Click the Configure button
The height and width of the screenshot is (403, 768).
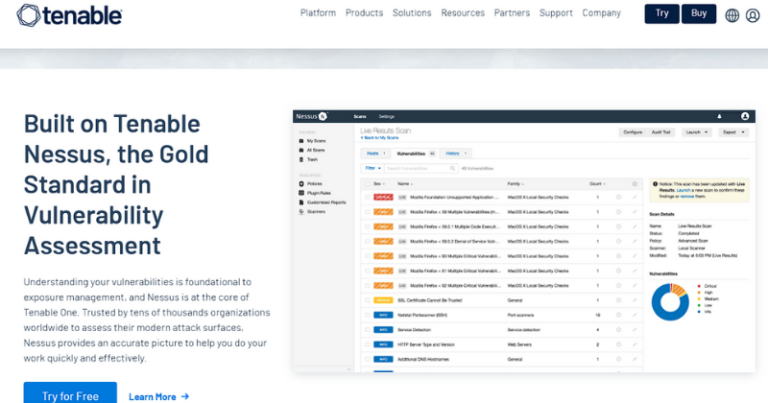click(632, 132)
